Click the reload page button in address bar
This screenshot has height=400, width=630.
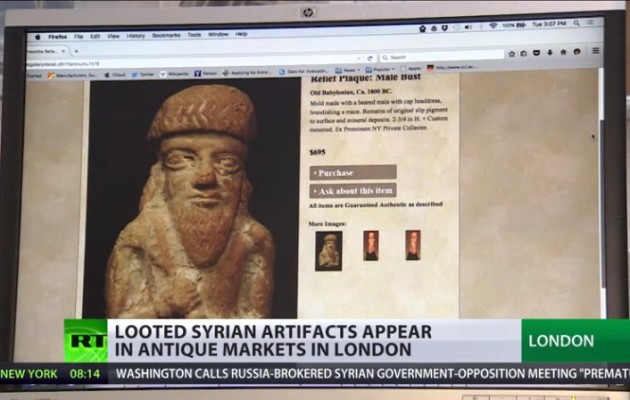click(x=370, y=58)
